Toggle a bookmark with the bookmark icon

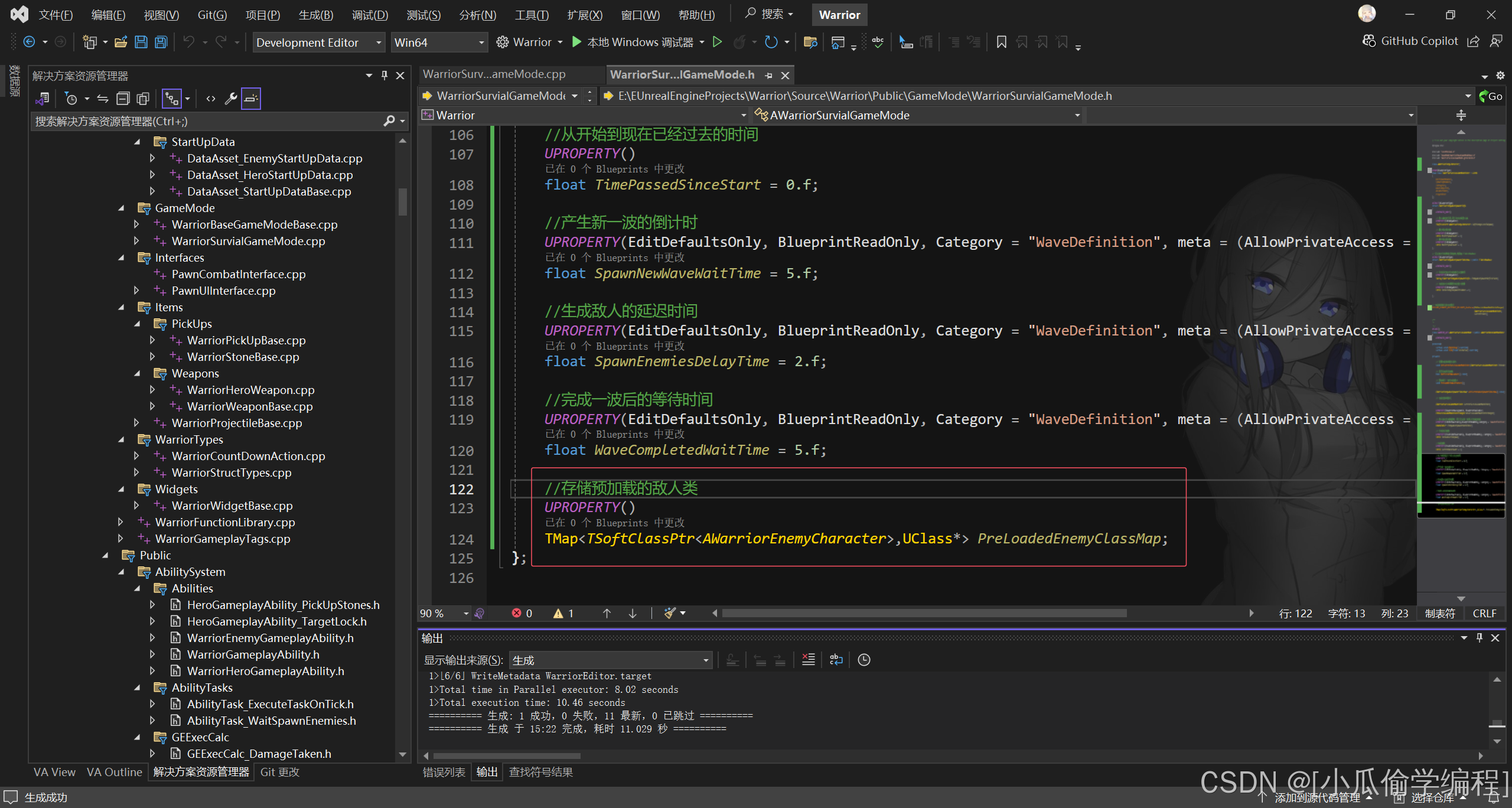click(x=1001, y=42)
